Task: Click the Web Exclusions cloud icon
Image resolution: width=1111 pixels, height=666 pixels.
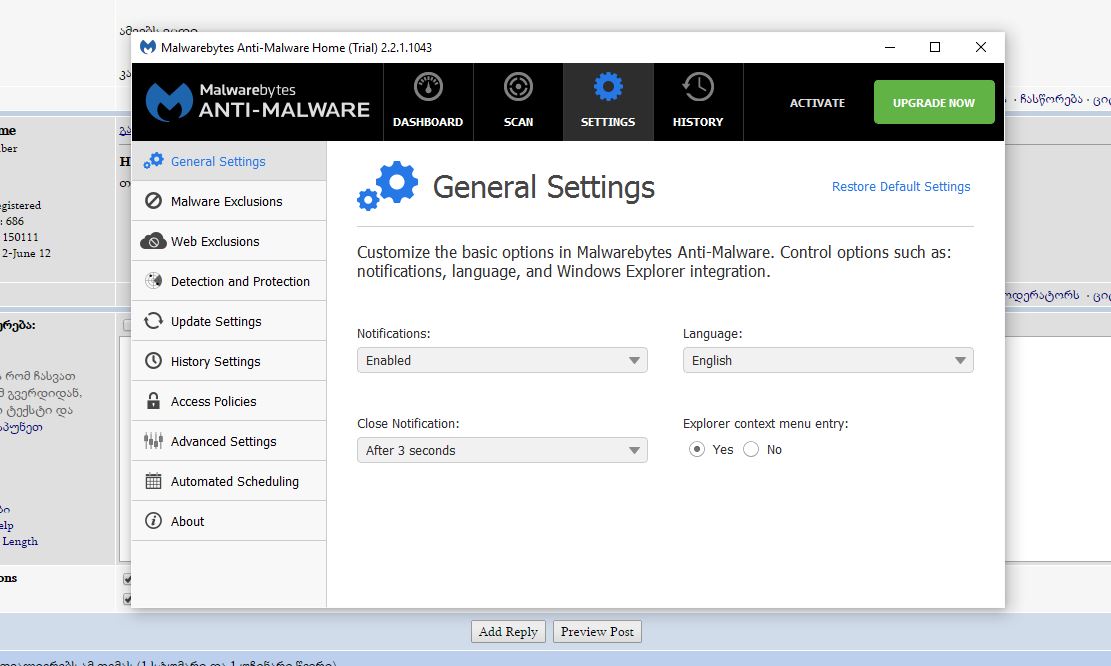Action: click(x=153, y=241)
